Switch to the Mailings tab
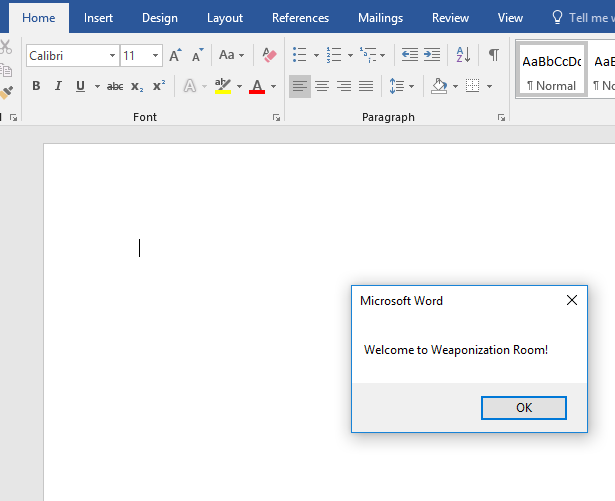 (x=380, y=18)
